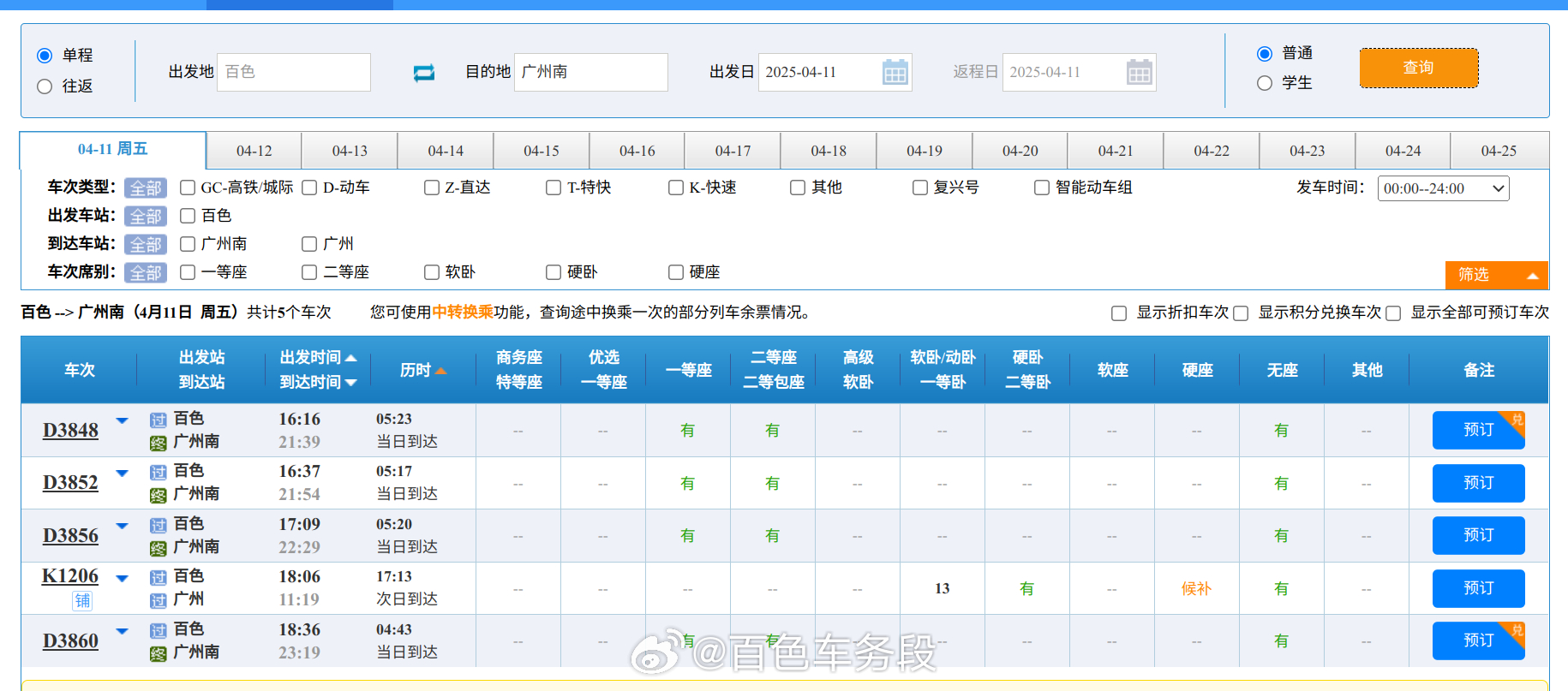Click 预订 button for train K1206
The width and height of the screenshot is (1568, 691).
click(1477, 588)
